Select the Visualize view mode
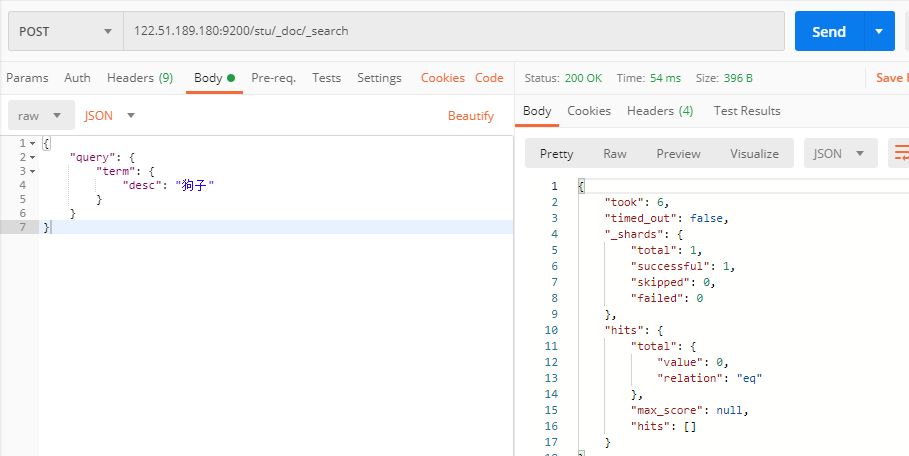909x456 pixels. pyautogui.click(x=754, y=154)
